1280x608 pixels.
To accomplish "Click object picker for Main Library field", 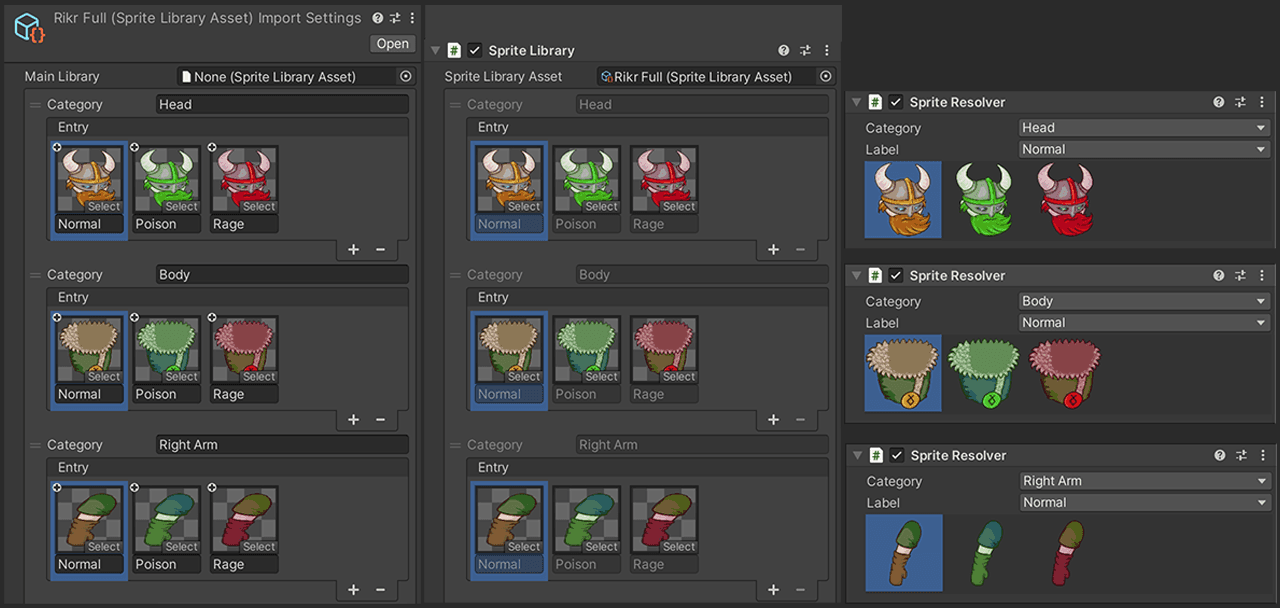I will (406, 76).
